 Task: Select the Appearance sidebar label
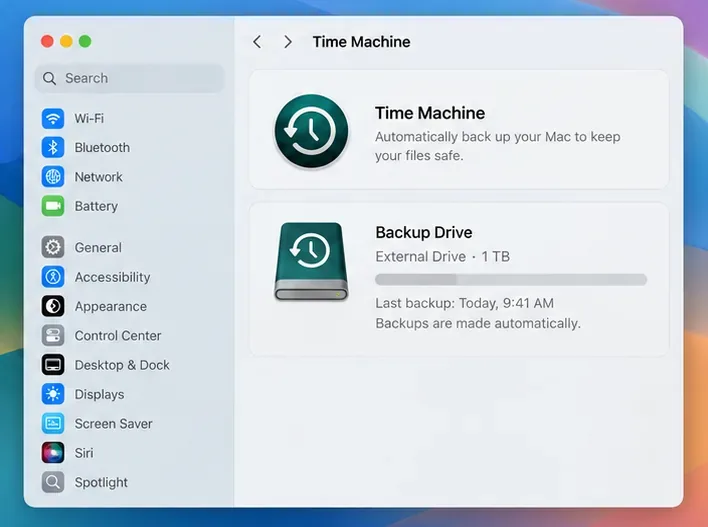111,307
